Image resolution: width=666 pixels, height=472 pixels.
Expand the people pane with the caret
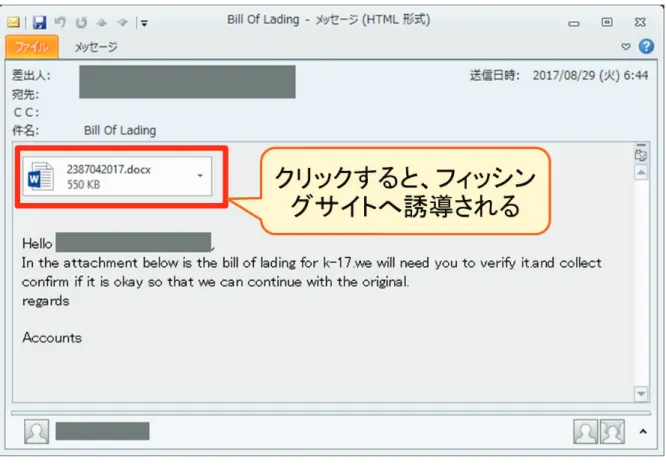[643, 431]
